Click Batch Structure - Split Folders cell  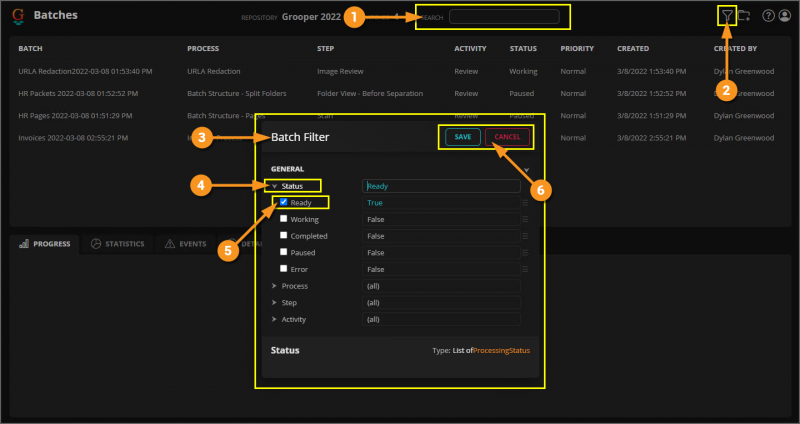tap(237, 93)
